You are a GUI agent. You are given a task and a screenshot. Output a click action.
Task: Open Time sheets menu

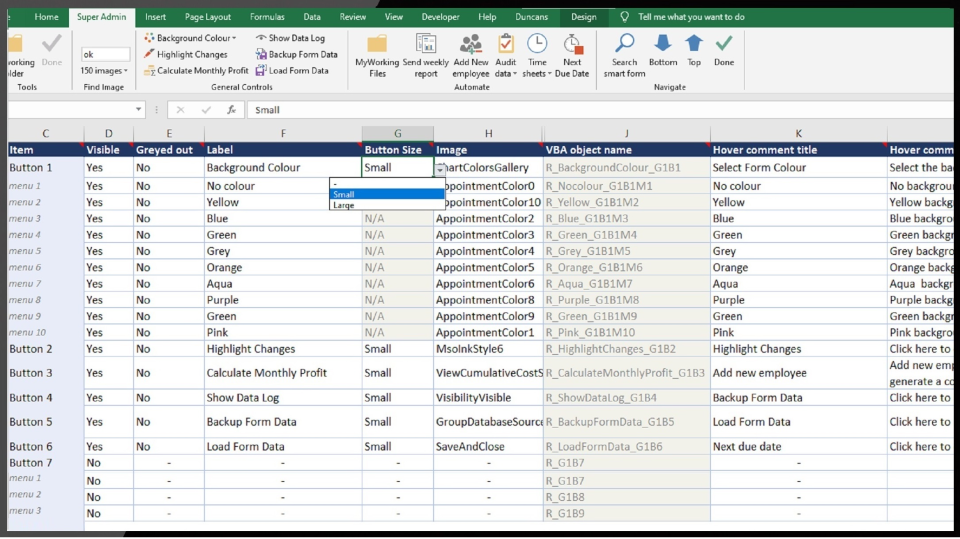click(x=537, y=56)
